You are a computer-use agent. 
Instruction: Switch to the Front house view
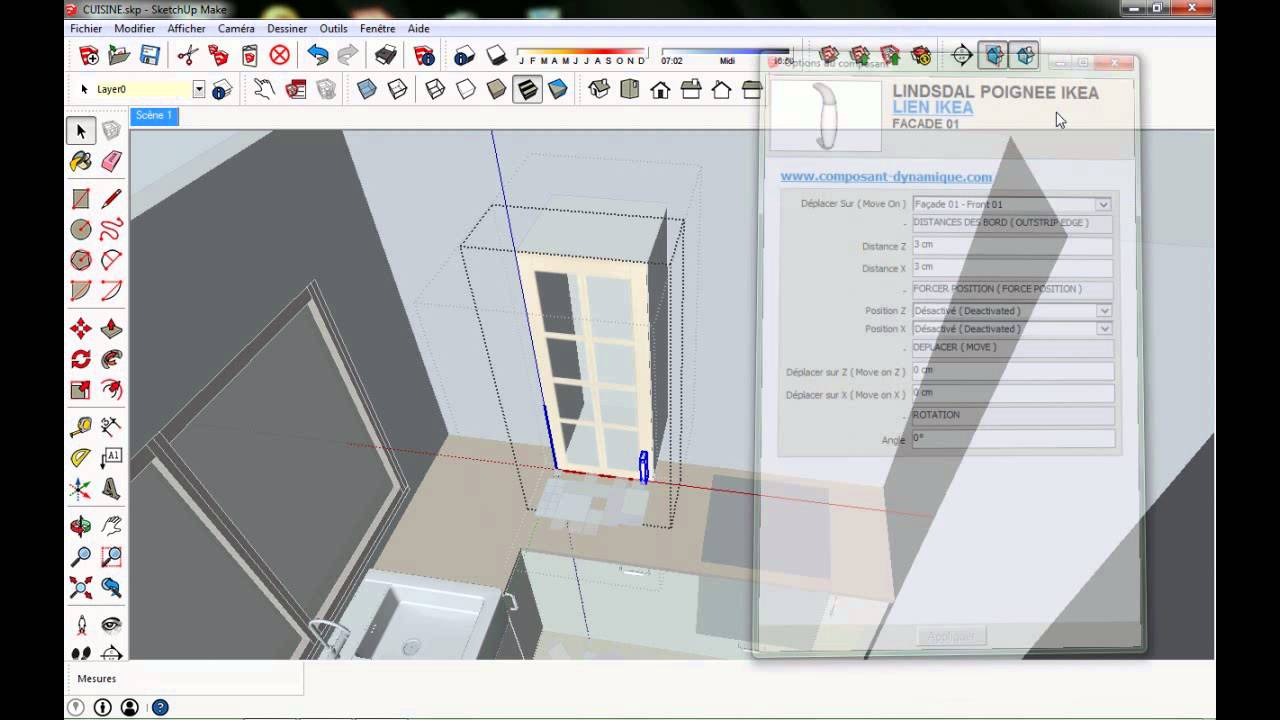point(660,89)
